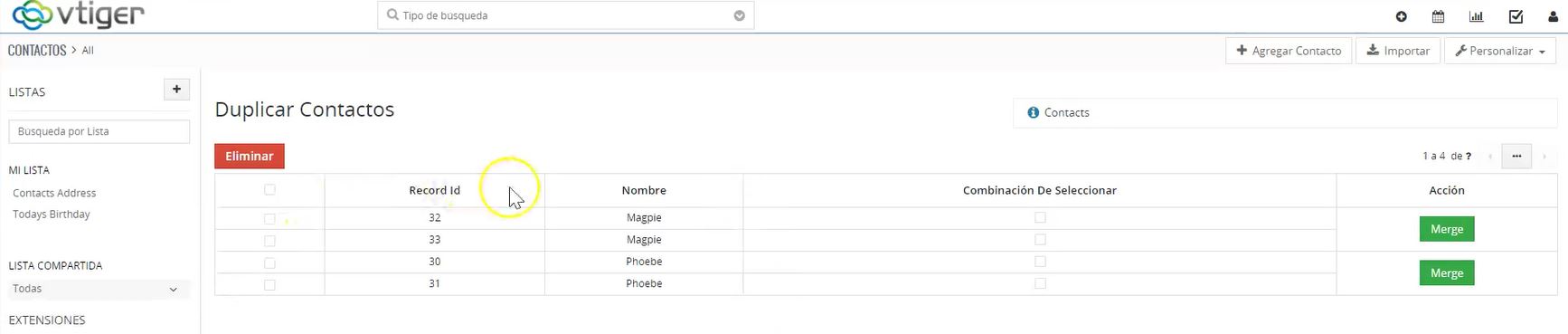Click the Contacts info icon
Viewport: 1568px width, 334px height.
tap(1033, 112)
